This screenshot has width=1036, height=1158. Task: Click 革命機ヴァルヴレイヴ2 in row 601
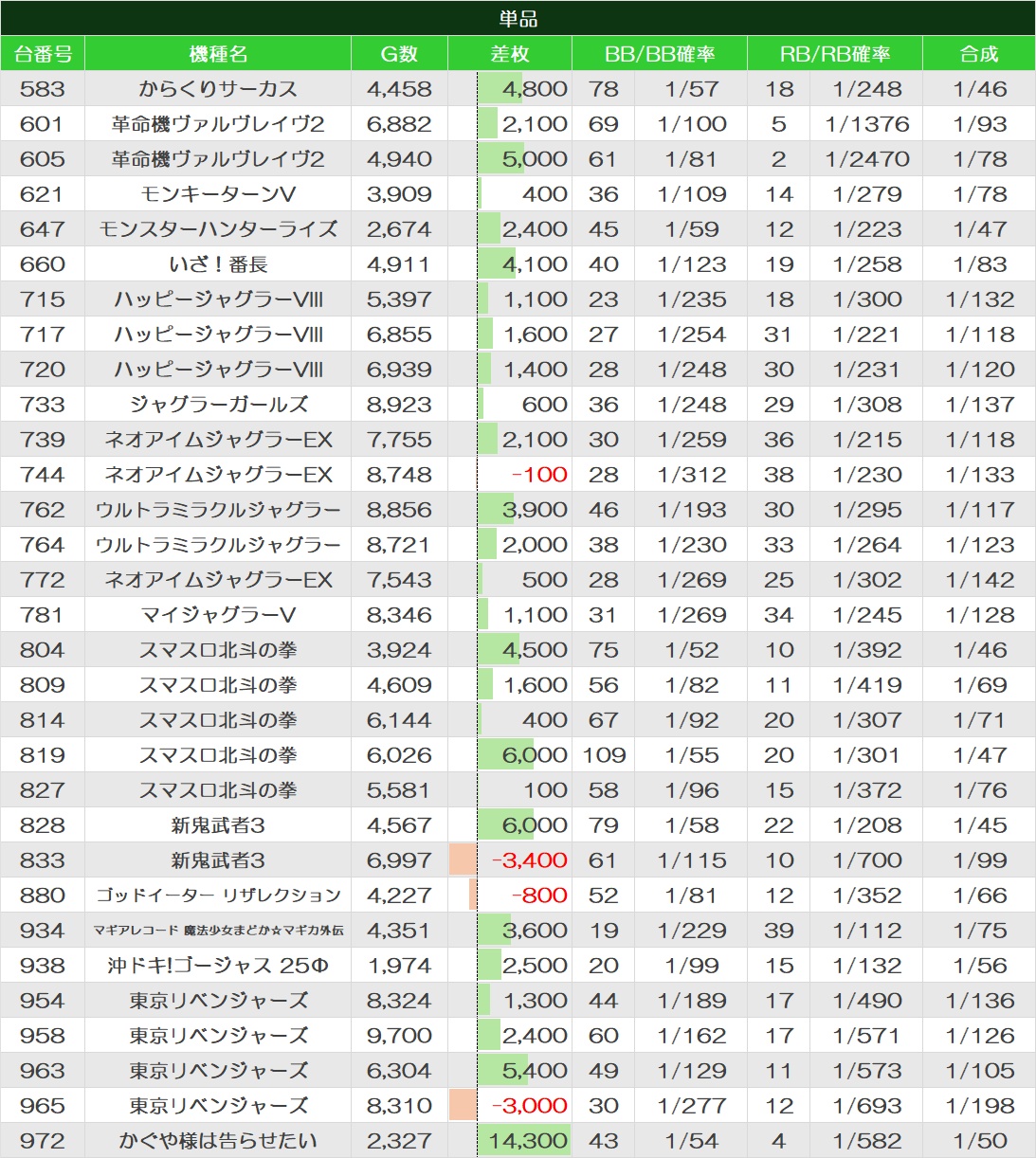pyautogui.click(x=218, y=124)
